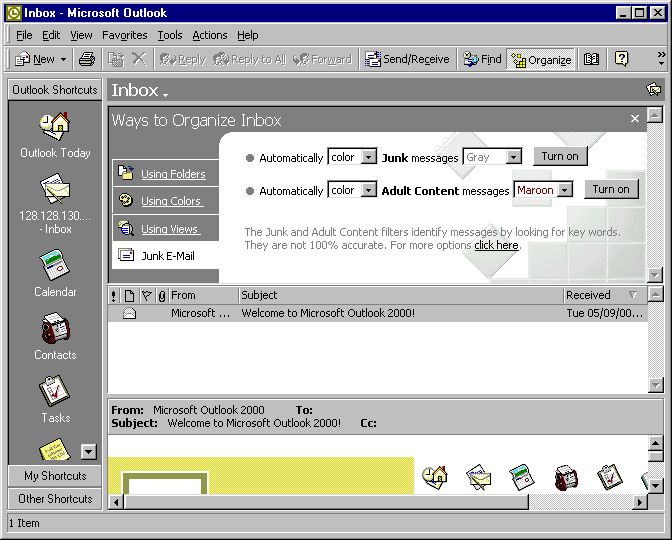
Task: Open the View menu
Action: click(x=81, y=35)
